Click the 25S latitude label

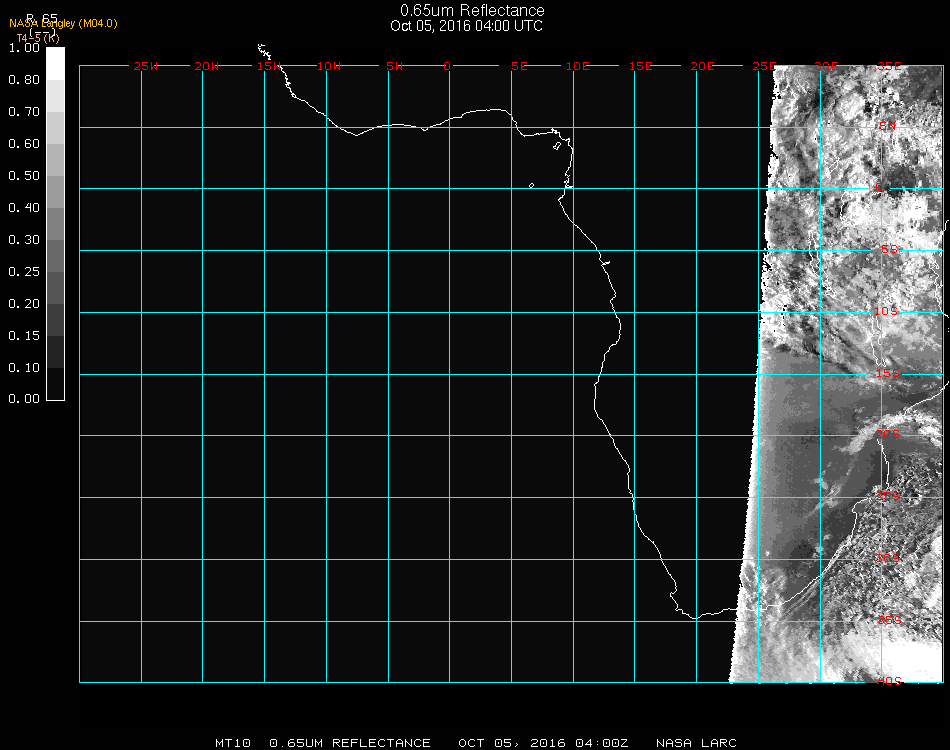[x=886, y=496]
